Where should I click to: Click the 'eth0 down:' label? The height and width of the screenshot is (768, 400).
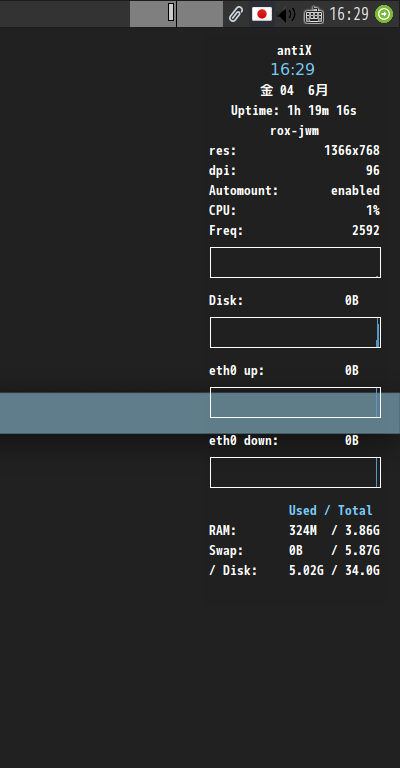coord(243,441)
